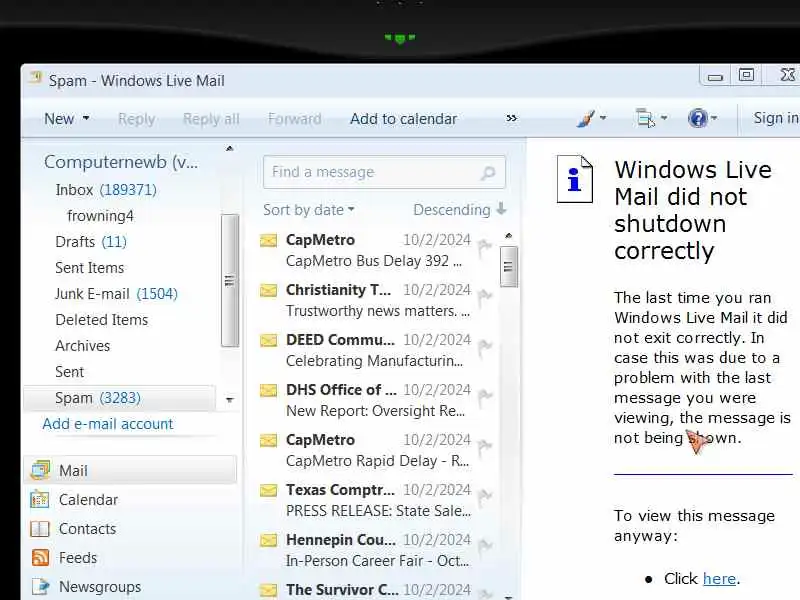The height and width of the screenshot is (600, 800).
Task: Open the blue Help question mark icon
Action: [697, 118]
